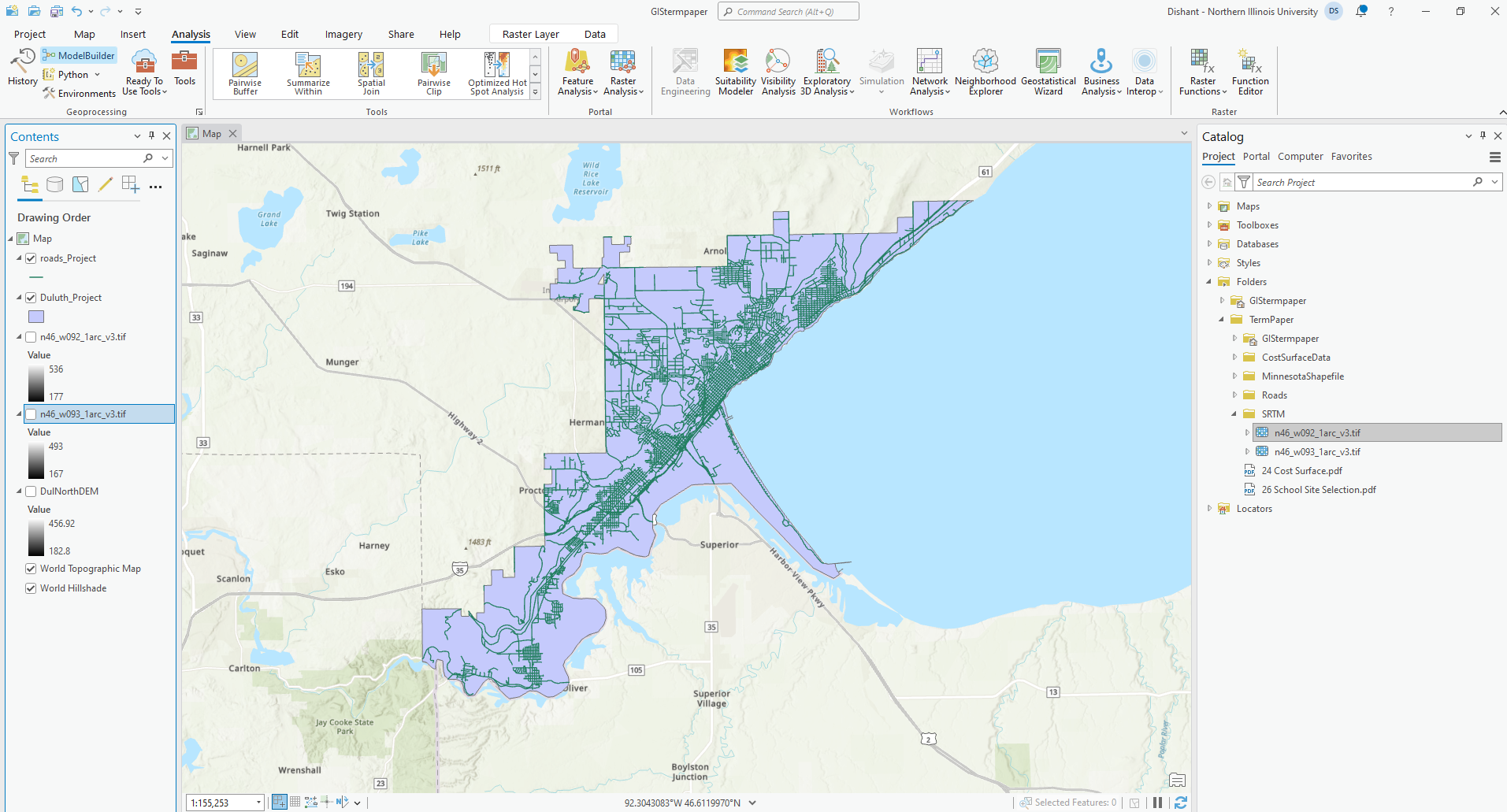Toggle visibility of Duluth_Project layer

point(31,298)
